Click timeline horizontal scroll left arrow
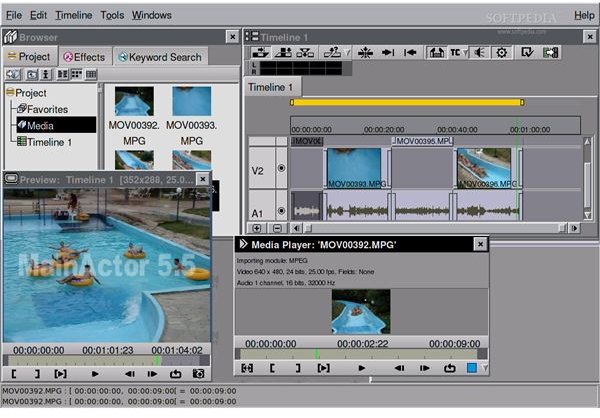Viewport: 600px width, 418px height. [296, 229]
